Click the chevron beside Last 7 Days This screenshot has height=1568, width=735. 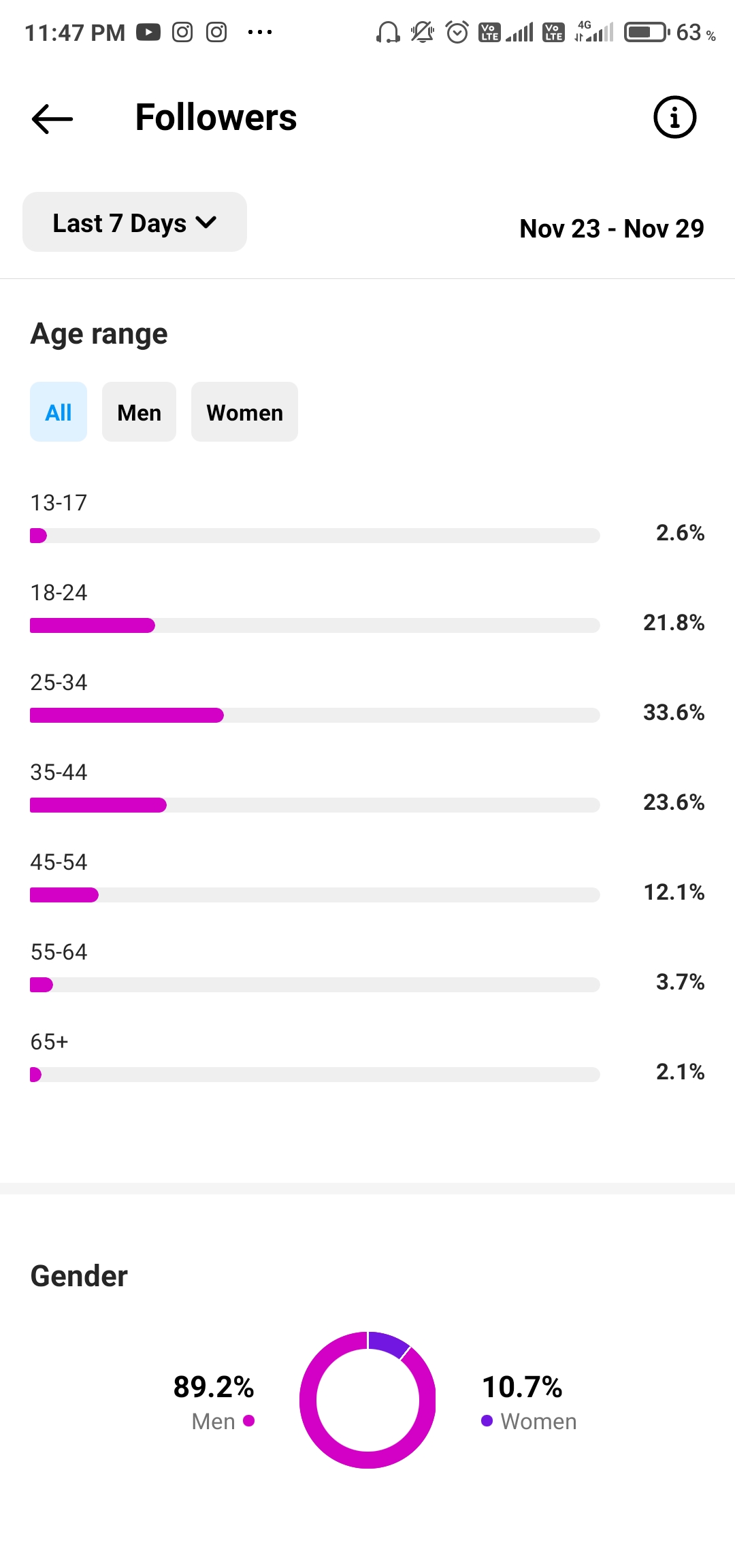(206, 223)
